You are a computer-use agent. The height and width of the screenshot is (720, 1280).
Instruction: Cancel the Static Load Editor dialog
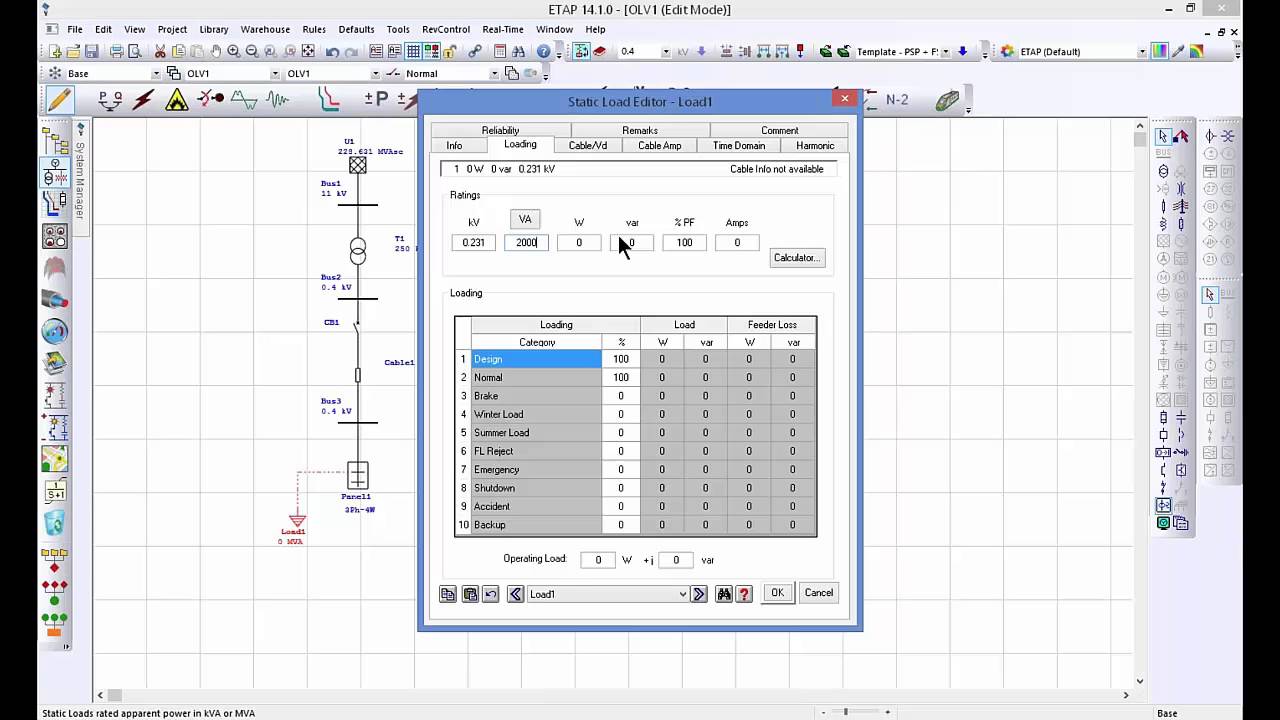(818, 593)
